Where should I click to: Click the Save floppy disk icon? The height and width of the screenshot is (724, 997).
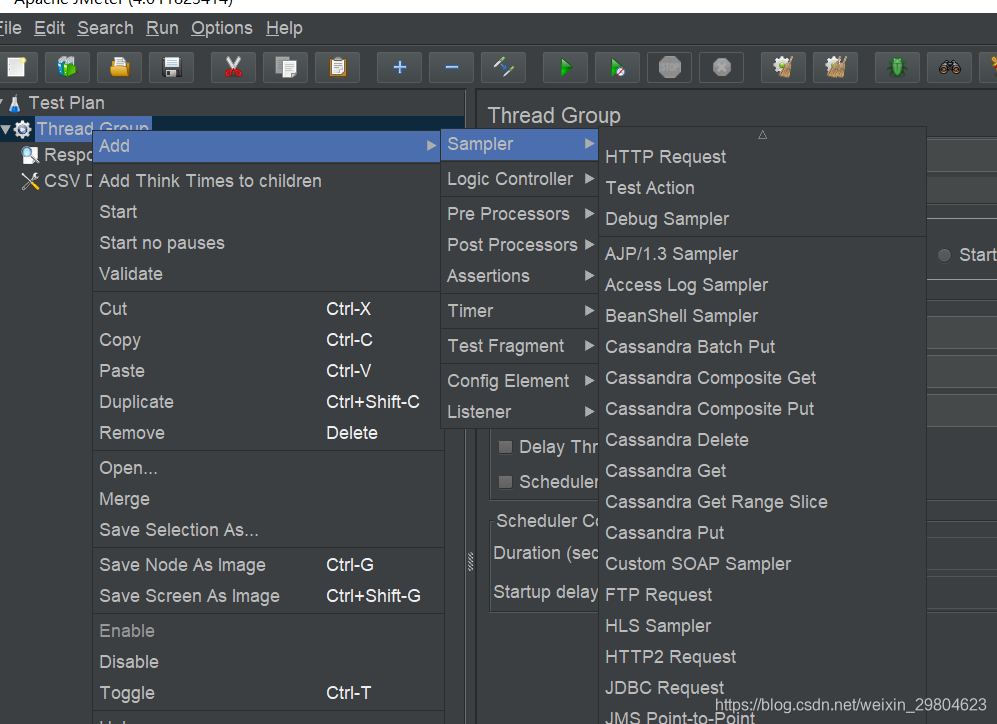172,67
